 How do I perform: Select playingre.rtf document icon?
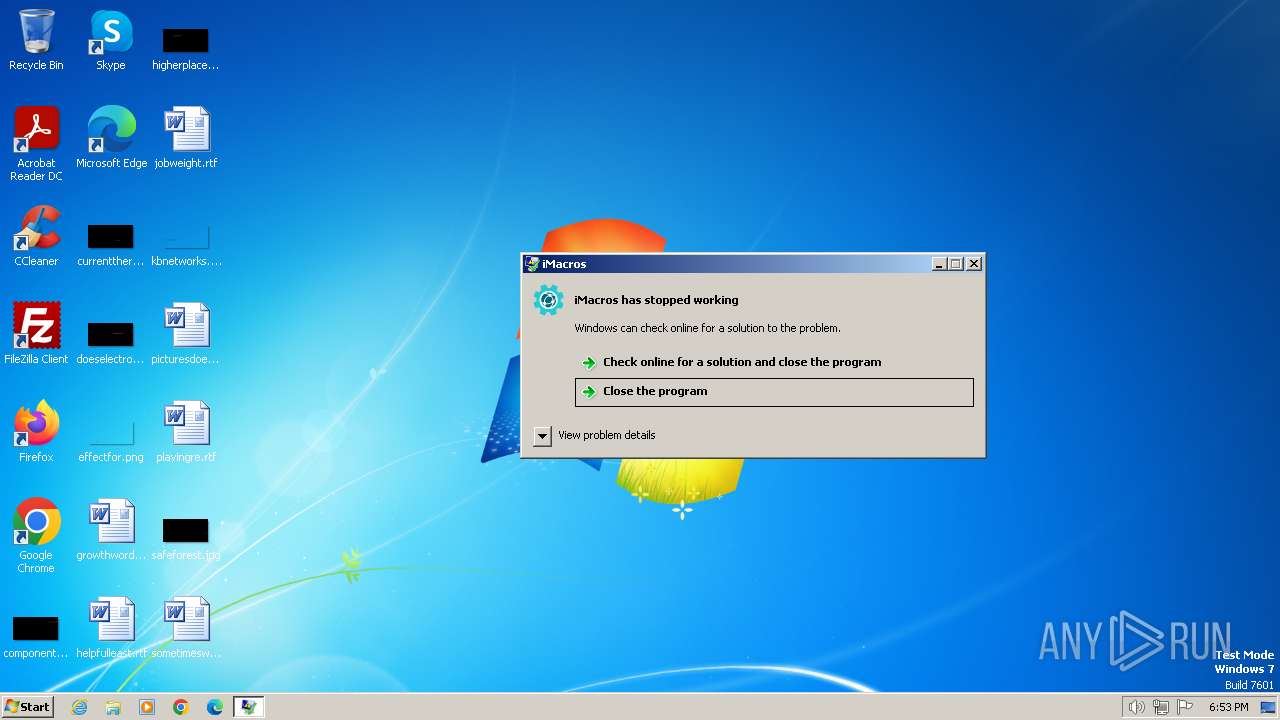coord(186,431)
